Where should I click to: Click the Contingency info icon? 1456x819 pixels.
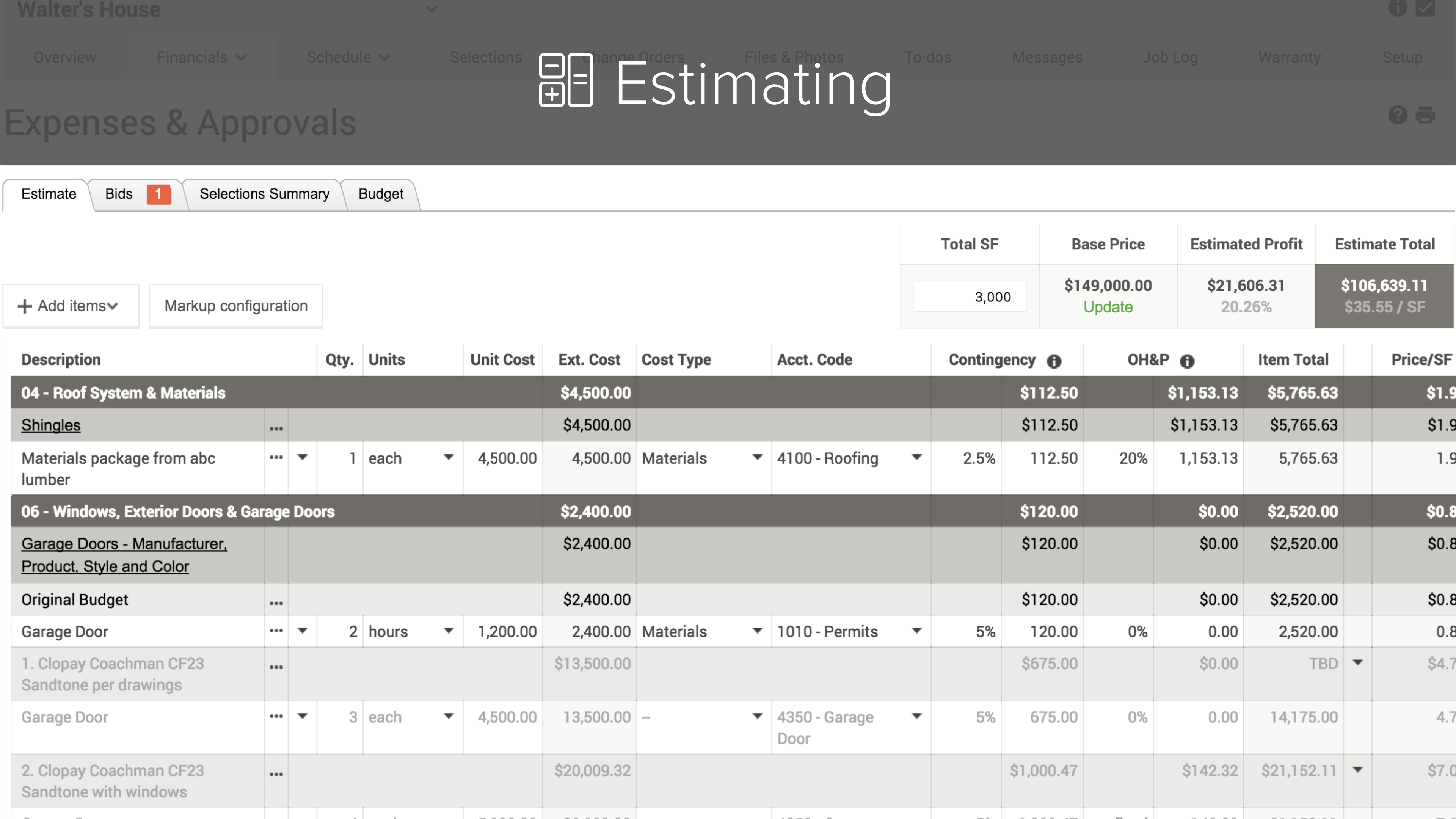pyautogui.click(x=1054, y=361)
